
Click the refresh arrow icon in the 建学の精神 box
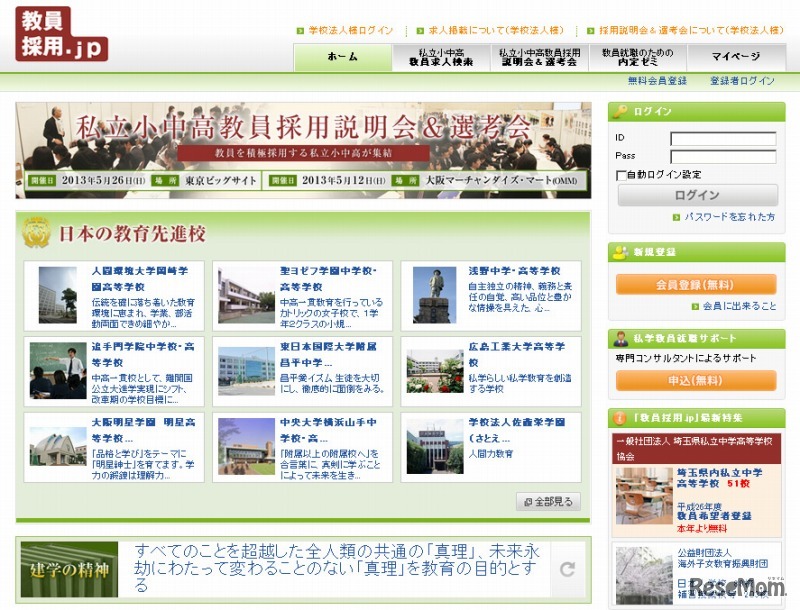pos(567,569)
